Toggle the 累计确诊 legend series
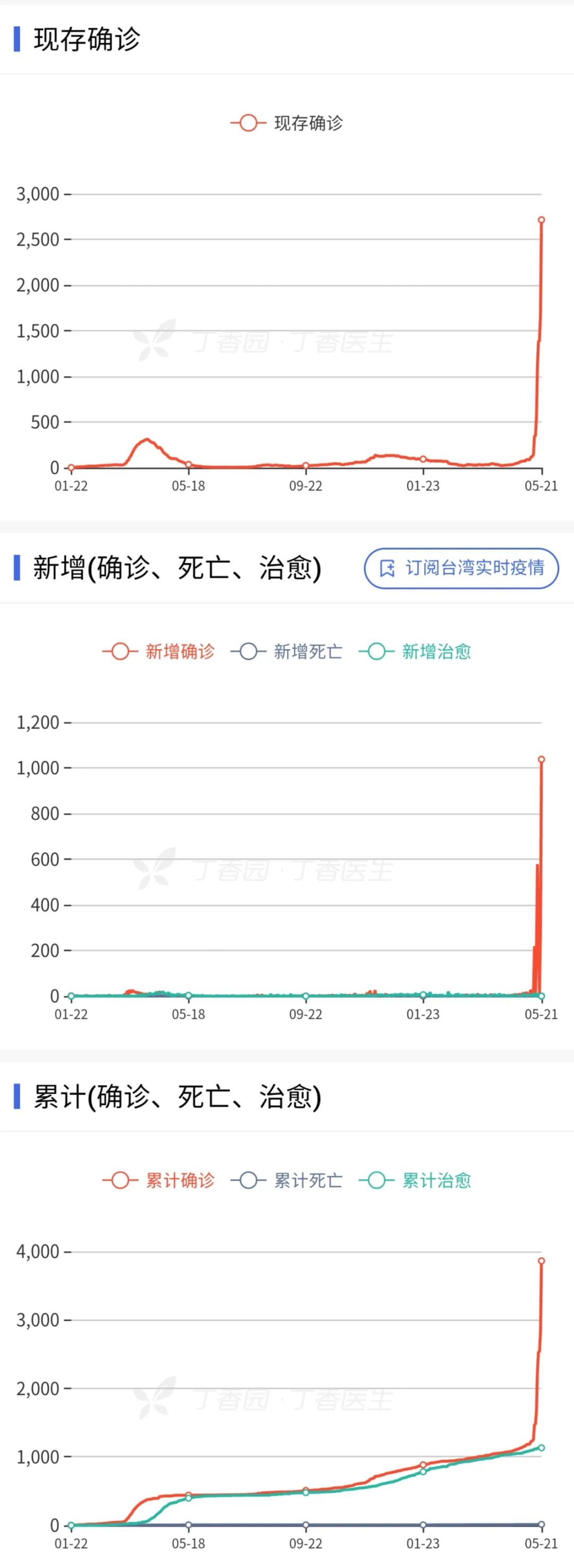This screenshot has height=1568, width=574. pos(158,1180)
